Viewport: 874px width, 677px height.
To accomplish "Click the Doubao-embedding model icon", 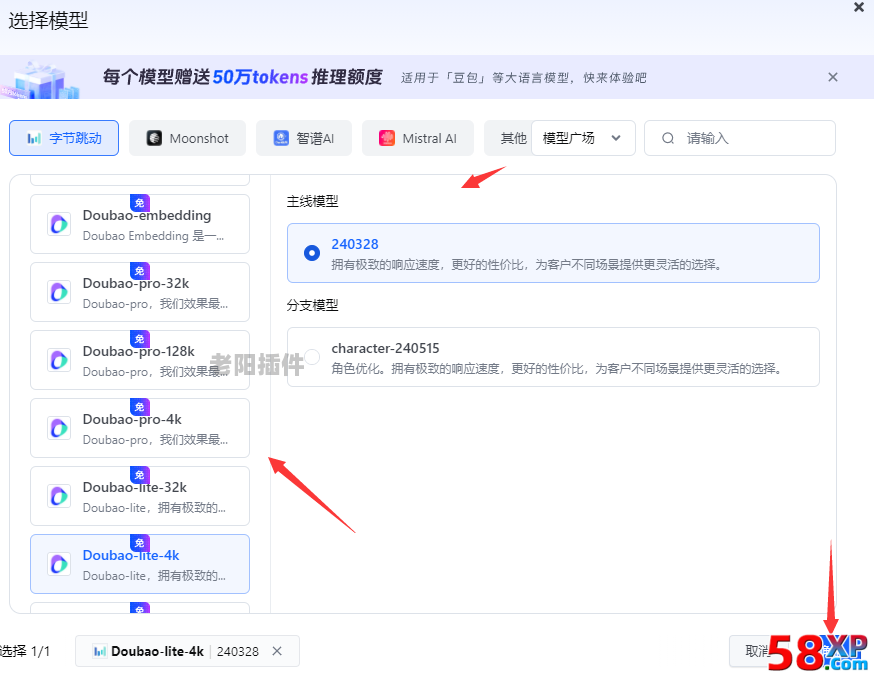I will pyautogui.click(x=59, y=224).
